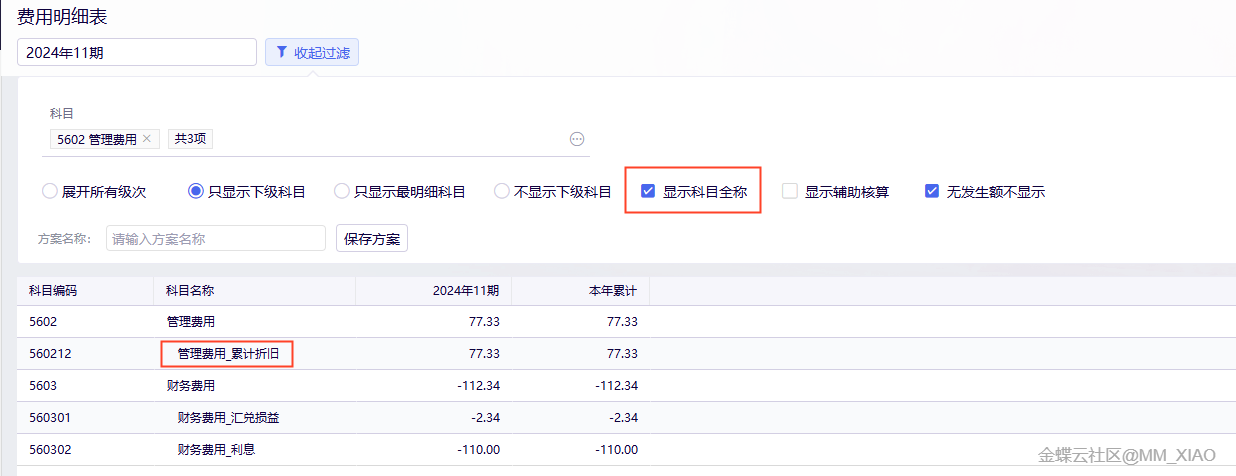Click the 本年累计 column header
The width and height of the screenshot is (1236, 476).
[612, 291]
